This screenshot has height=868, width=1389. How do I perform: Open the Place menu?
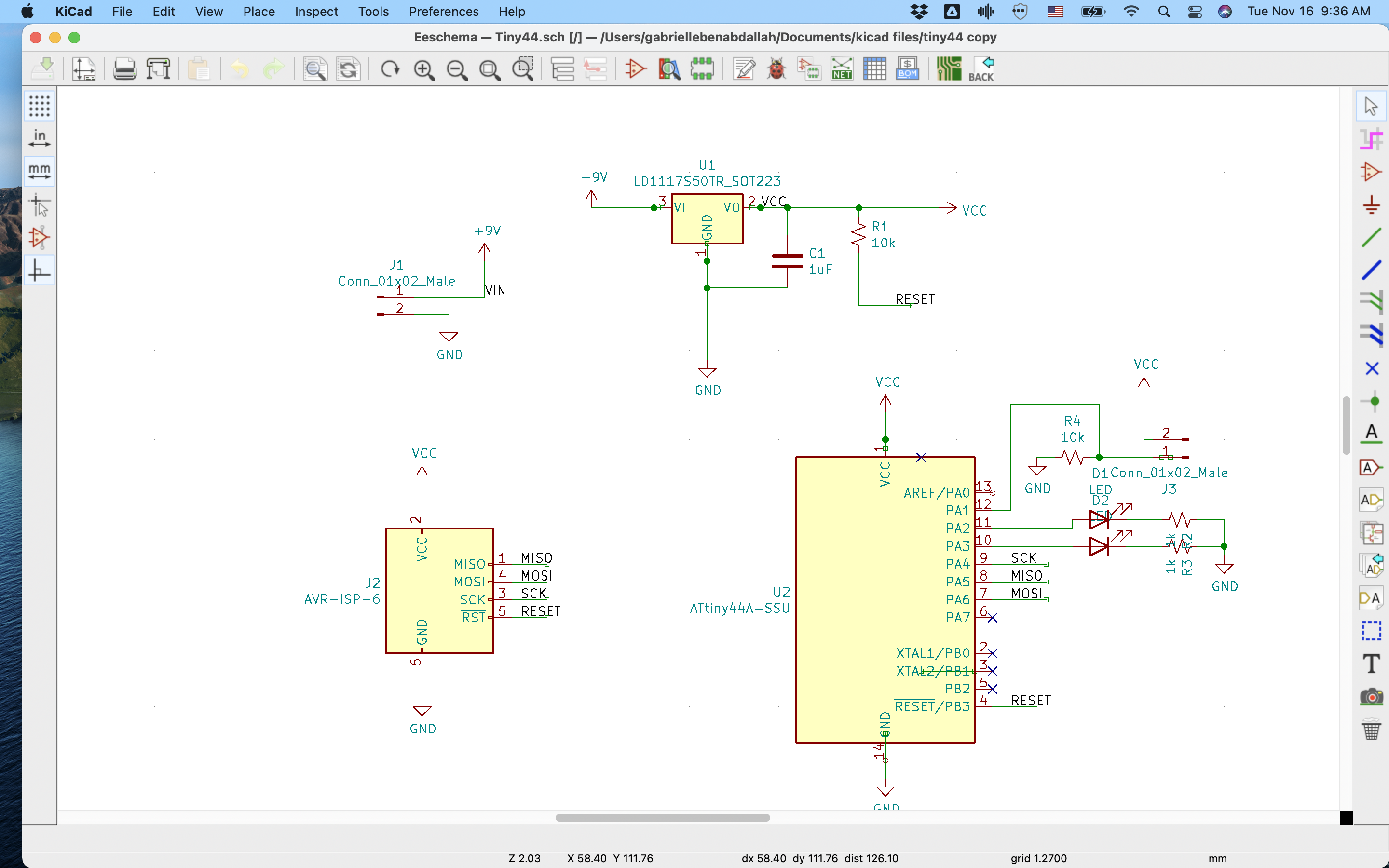(x=259, y=12)
